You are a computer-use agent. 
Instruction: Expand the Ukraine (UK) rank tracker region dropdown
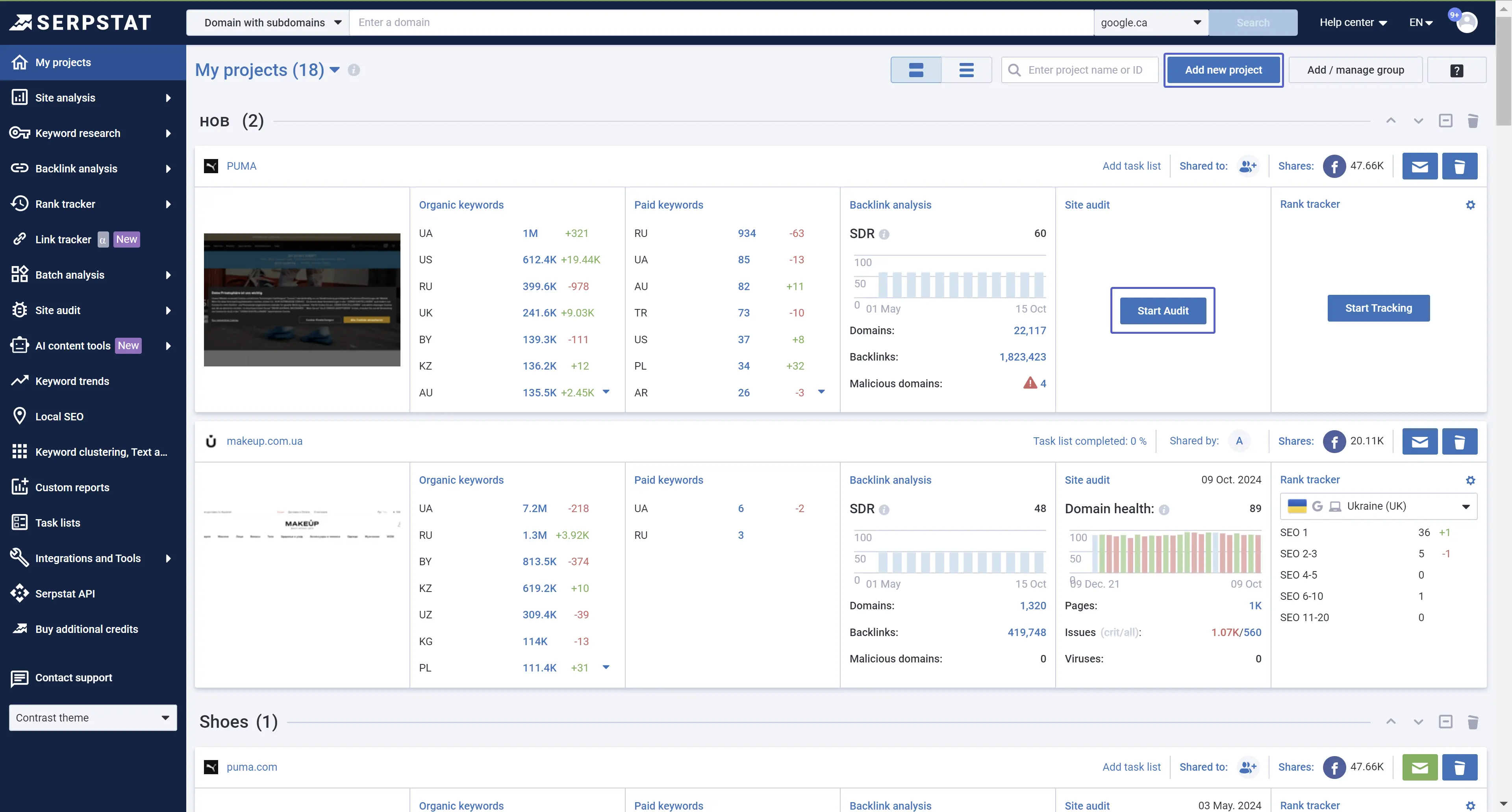tap(1378, 506)
